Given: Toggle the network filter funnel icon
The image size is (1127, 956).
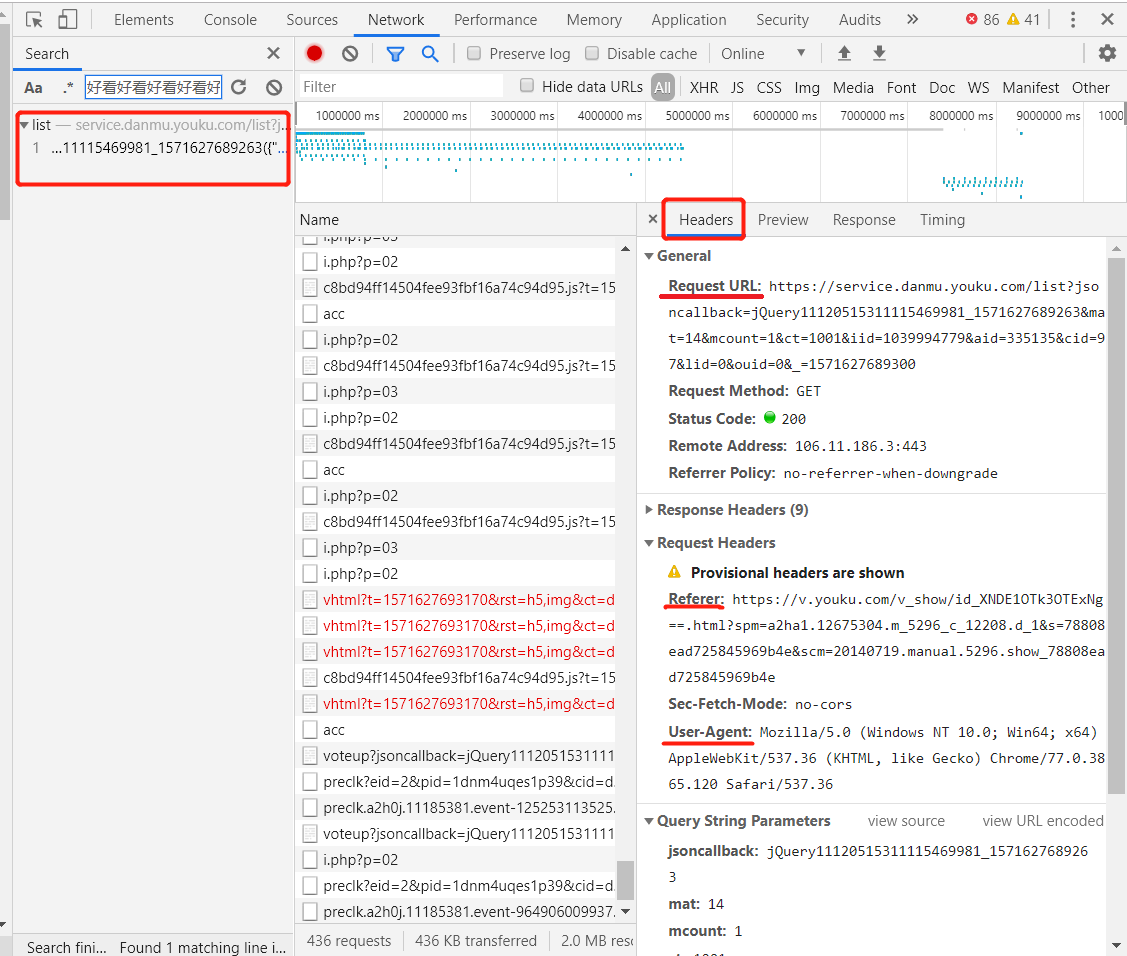Looking at the screenshot, I should [395, 54].
